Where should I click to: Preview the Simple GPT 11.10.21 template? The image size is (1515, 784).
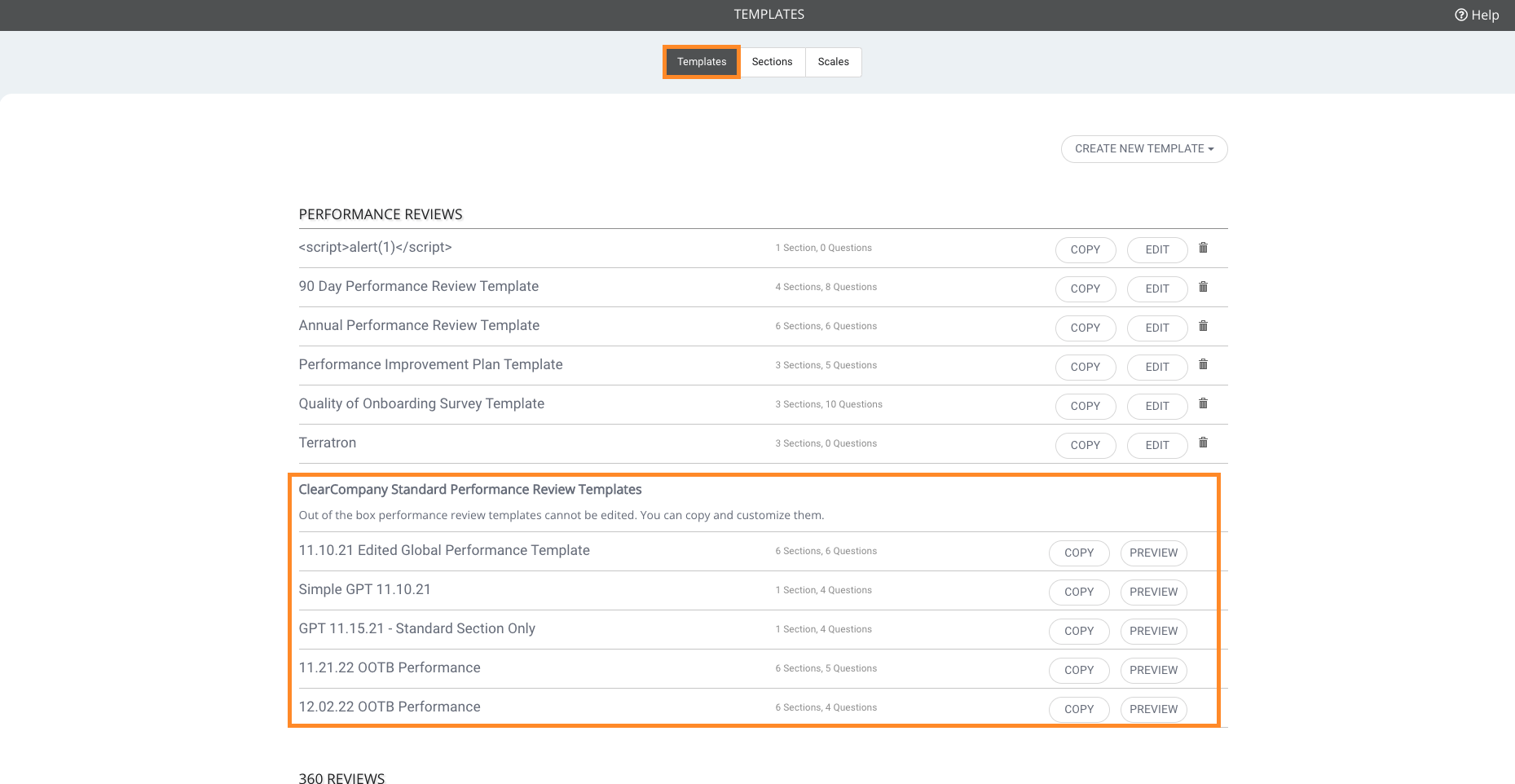1154,592
